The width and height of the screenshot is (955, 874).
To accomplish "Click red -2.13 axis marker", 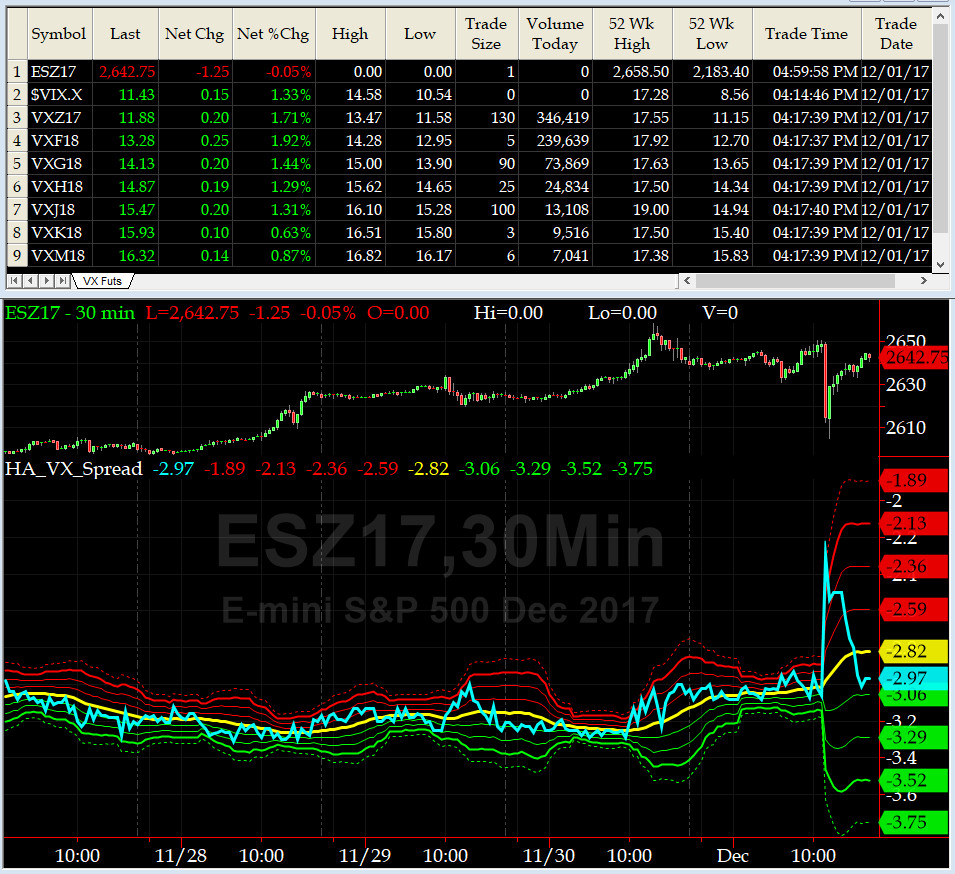I will click(914, 523).
